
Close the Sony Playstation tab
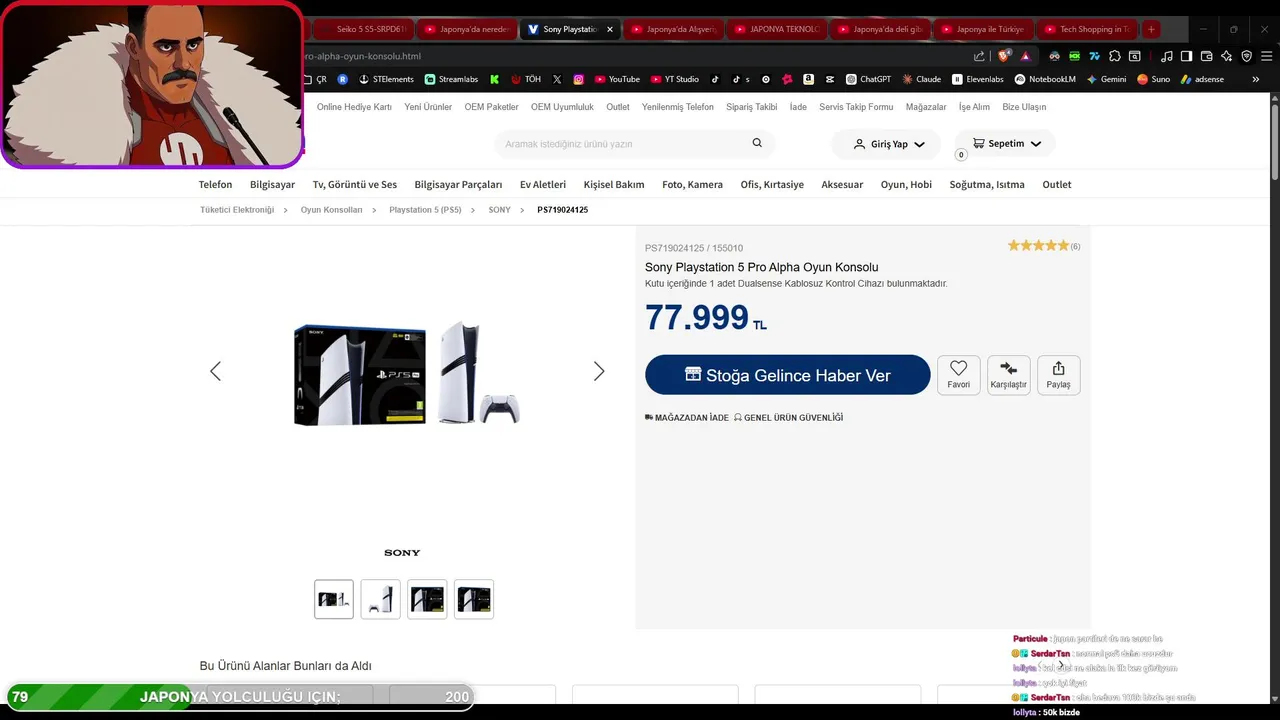coord(610,29)
